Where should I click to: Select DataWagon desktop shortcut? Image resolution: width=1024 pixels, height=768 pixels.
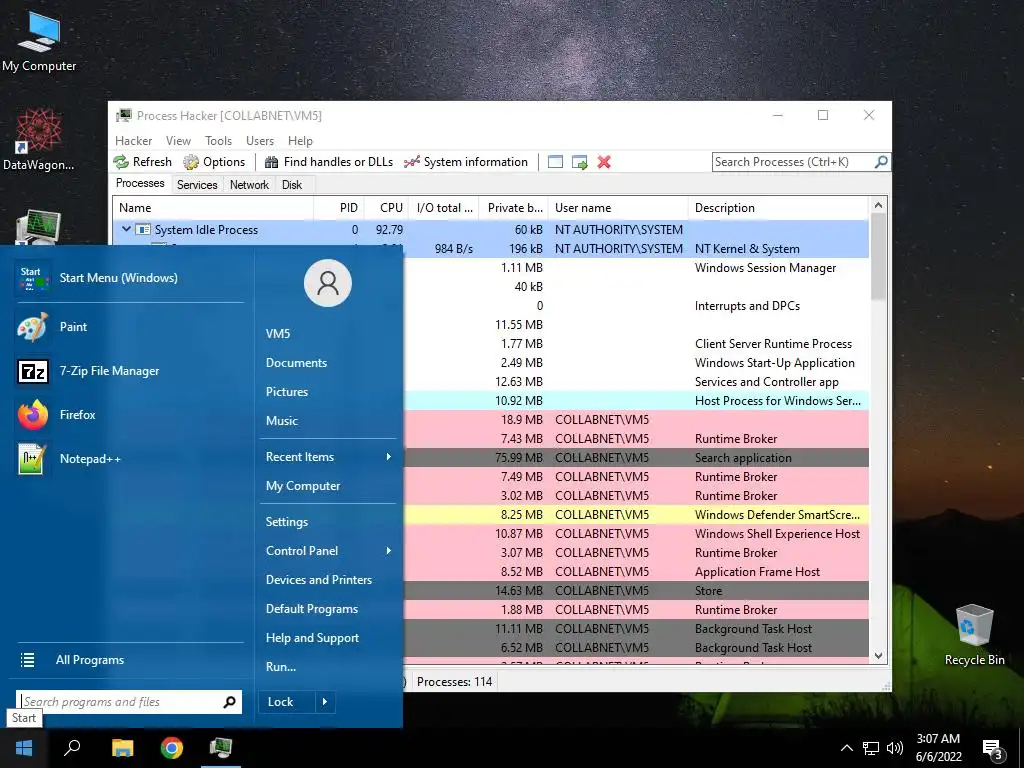(x=39, y=140)
